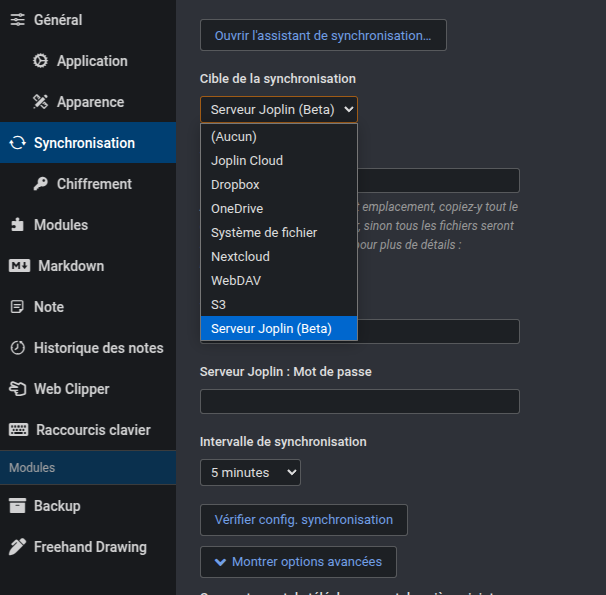Image resolution: width=606 pixels, height=595 pixels.
Task: Open the Web Clipper settings
Action: [88, 389]
